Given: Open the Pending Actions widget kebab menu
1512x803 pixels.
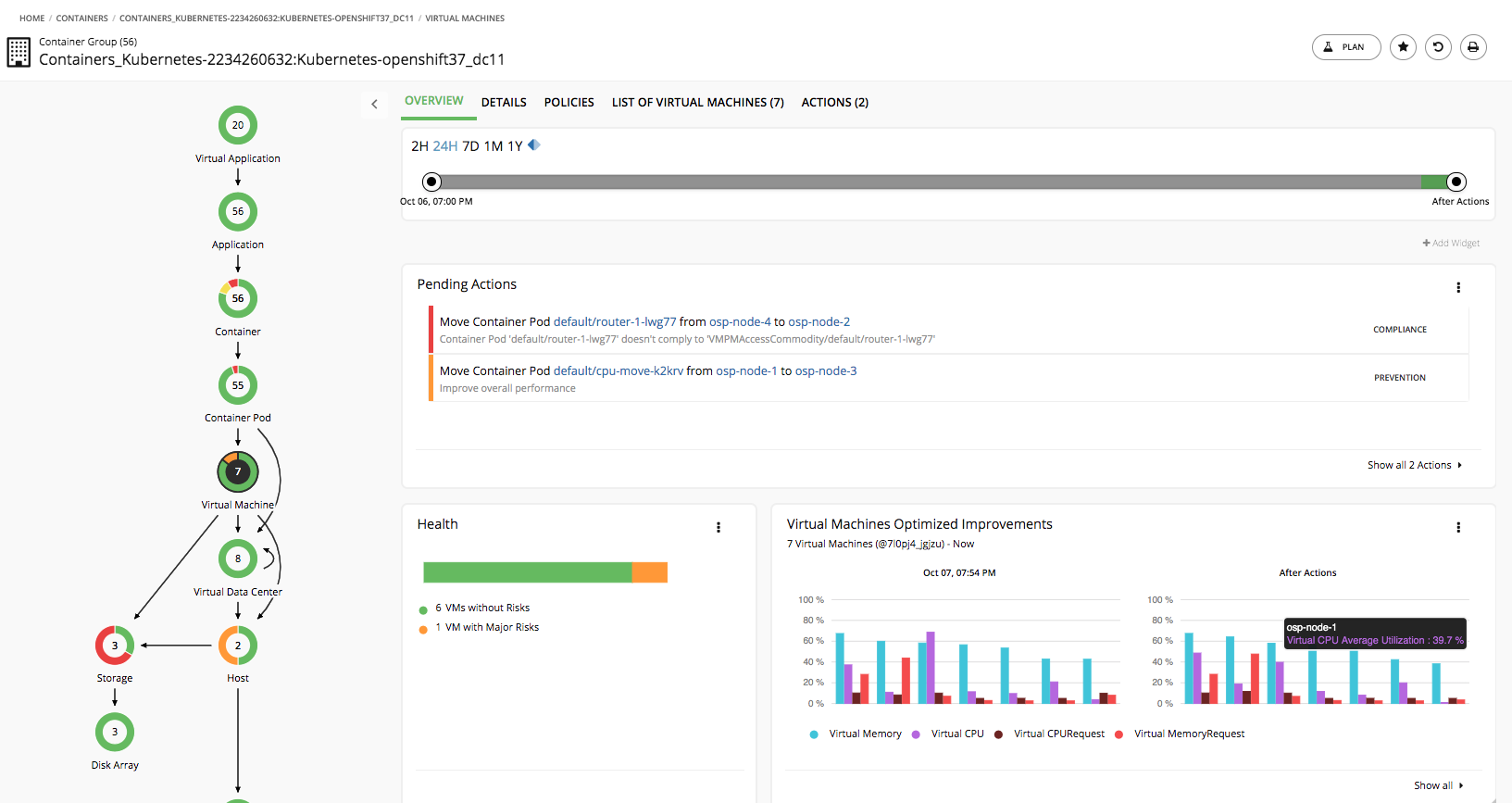Looking at the screenshot, I should [x=1458, y=287].
